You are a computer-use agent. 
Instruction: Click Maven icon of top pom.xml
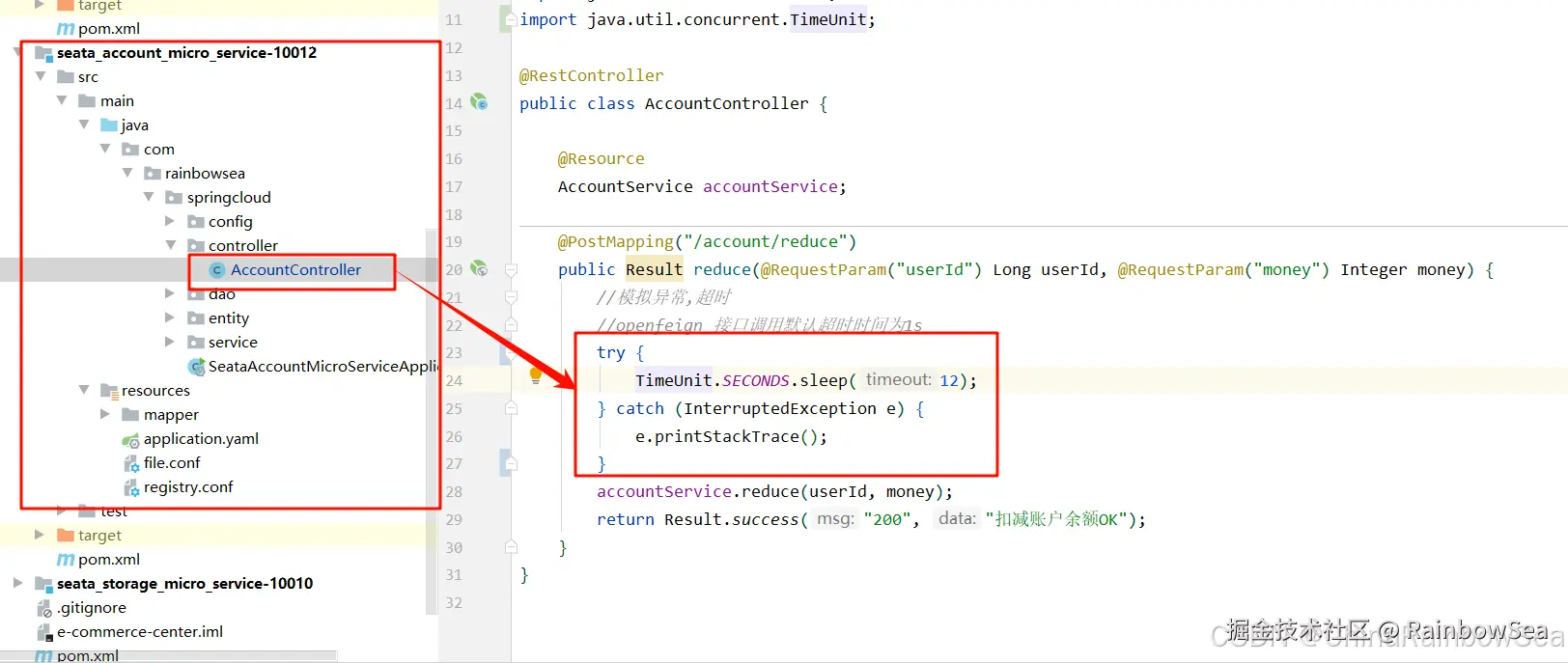[66, 29]
